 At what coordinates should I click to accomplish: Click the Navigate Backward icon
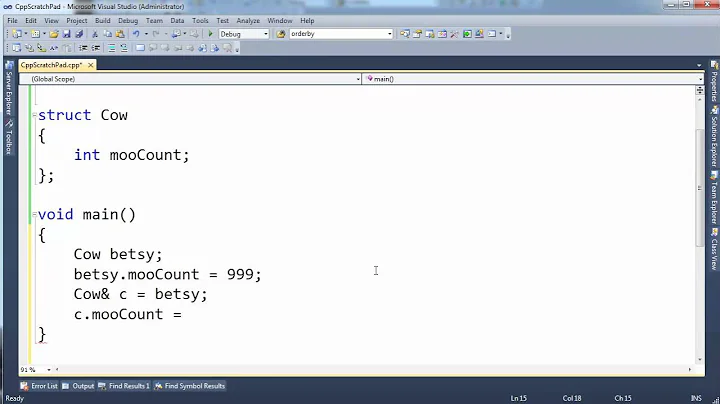(176, 34)
